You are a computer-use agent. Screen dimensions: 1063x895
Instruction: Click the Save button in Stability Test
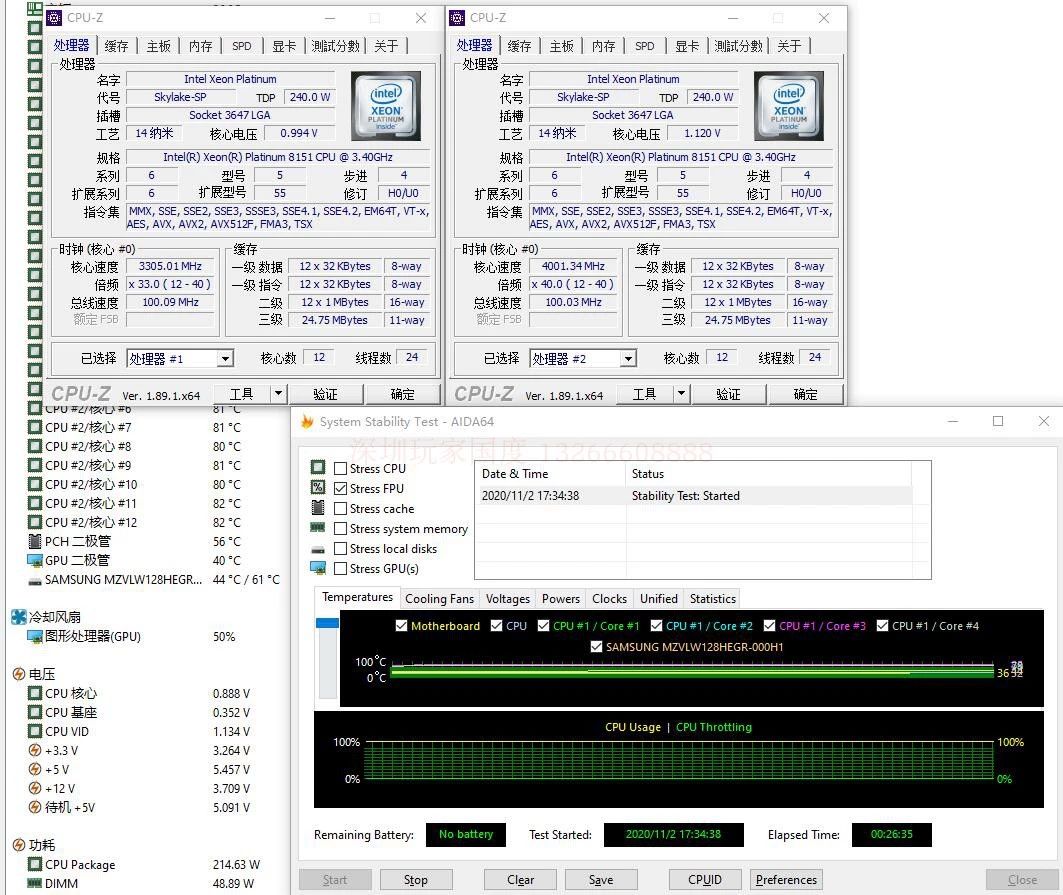pyautogui.click(x=601, y=879)
